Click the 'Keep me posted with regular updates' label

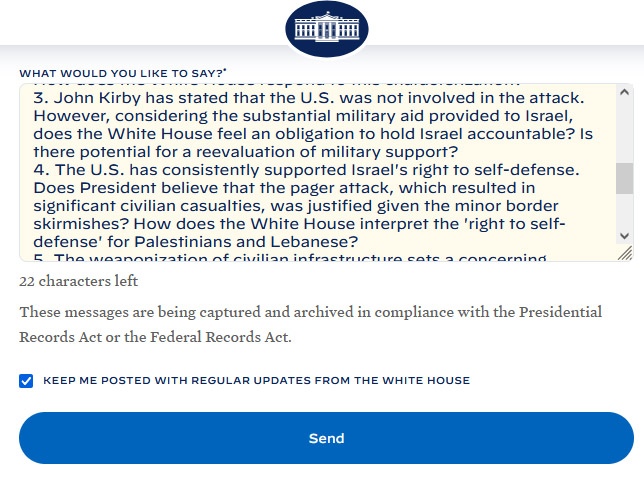point(256,381)
